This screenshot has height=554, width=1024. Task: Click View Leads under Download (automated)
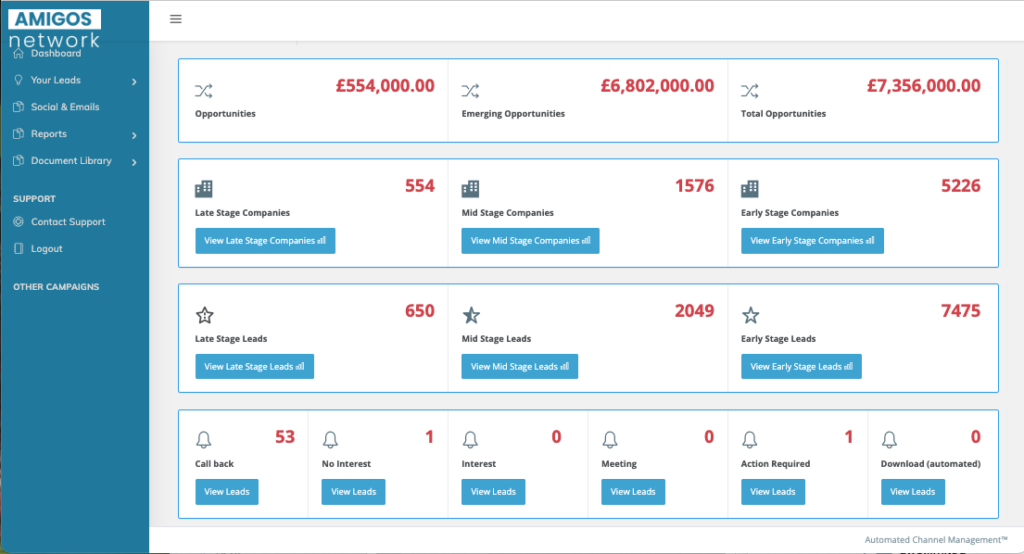pyautogui.click(x=912, y=492)
